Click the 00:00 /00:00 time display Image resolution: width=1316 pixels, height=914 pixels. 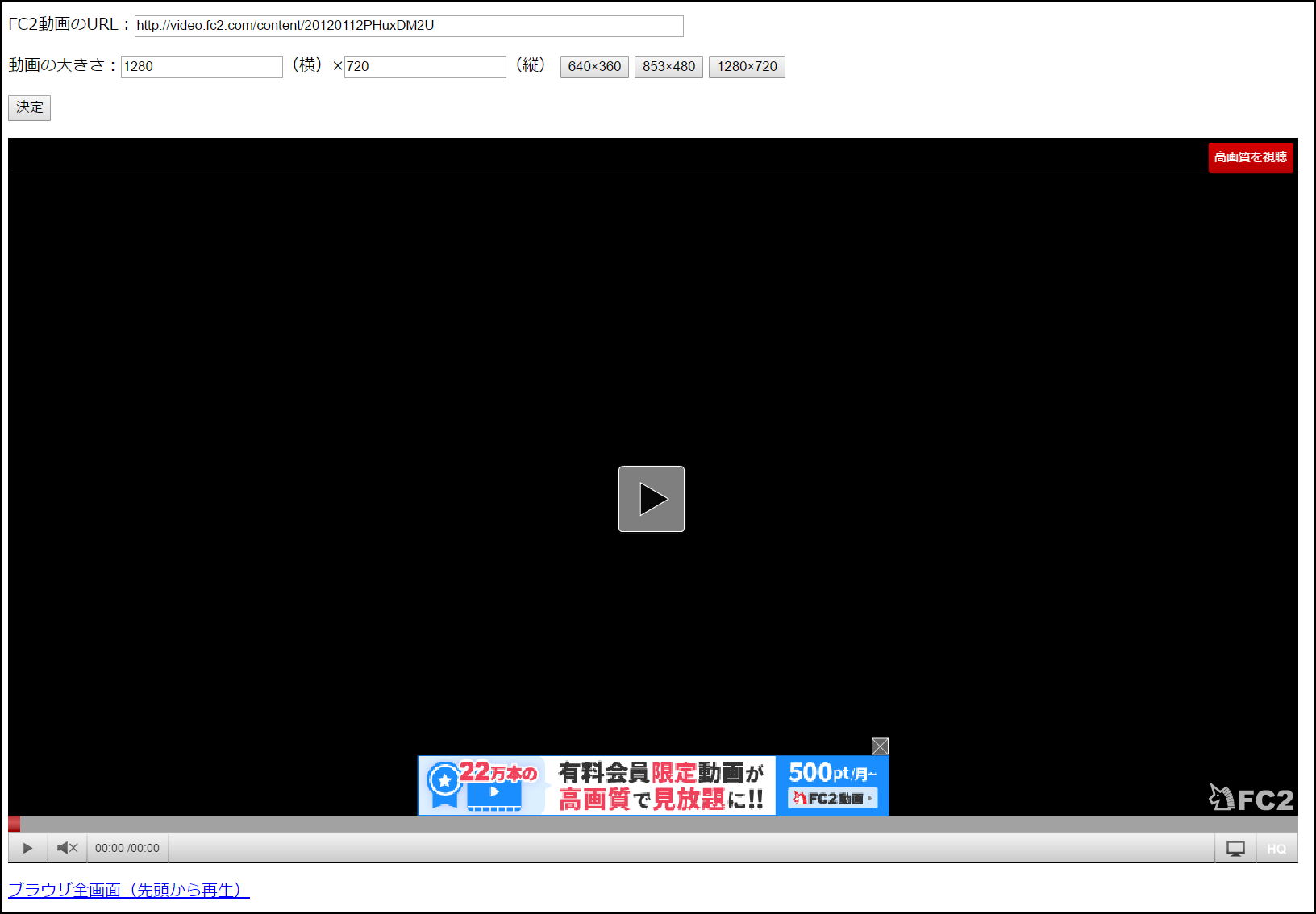pos(127,848)
